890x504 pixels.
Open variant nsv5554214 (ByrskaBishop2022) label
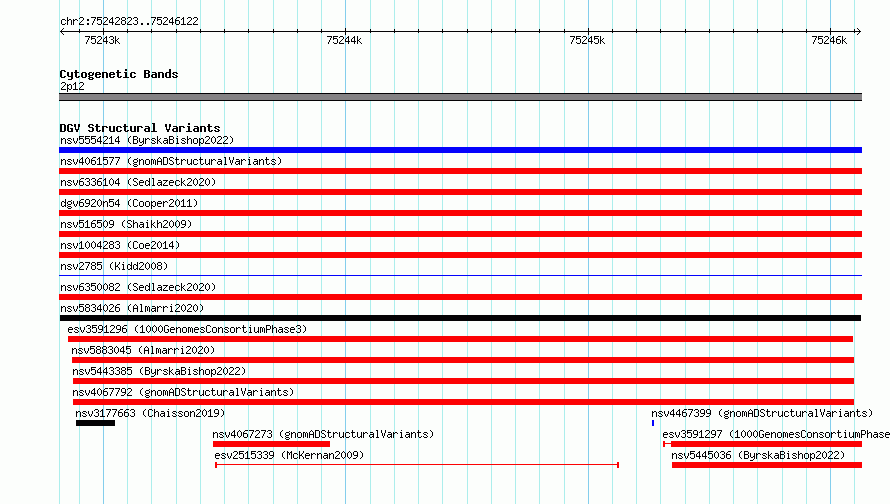(x=147, y=140)
